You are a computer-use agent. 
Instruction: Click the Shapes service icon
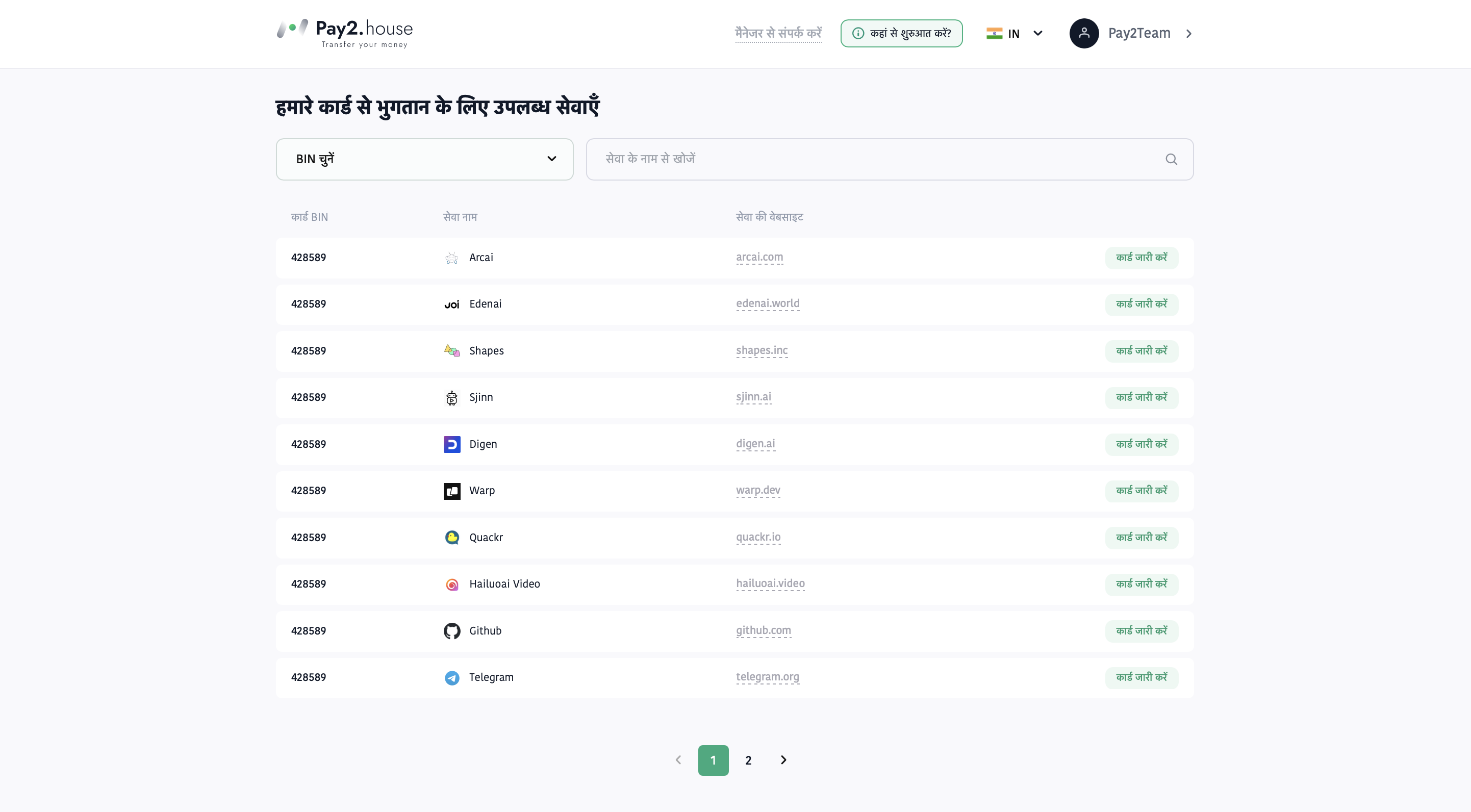pyautogui.click(x=452, y=350)
